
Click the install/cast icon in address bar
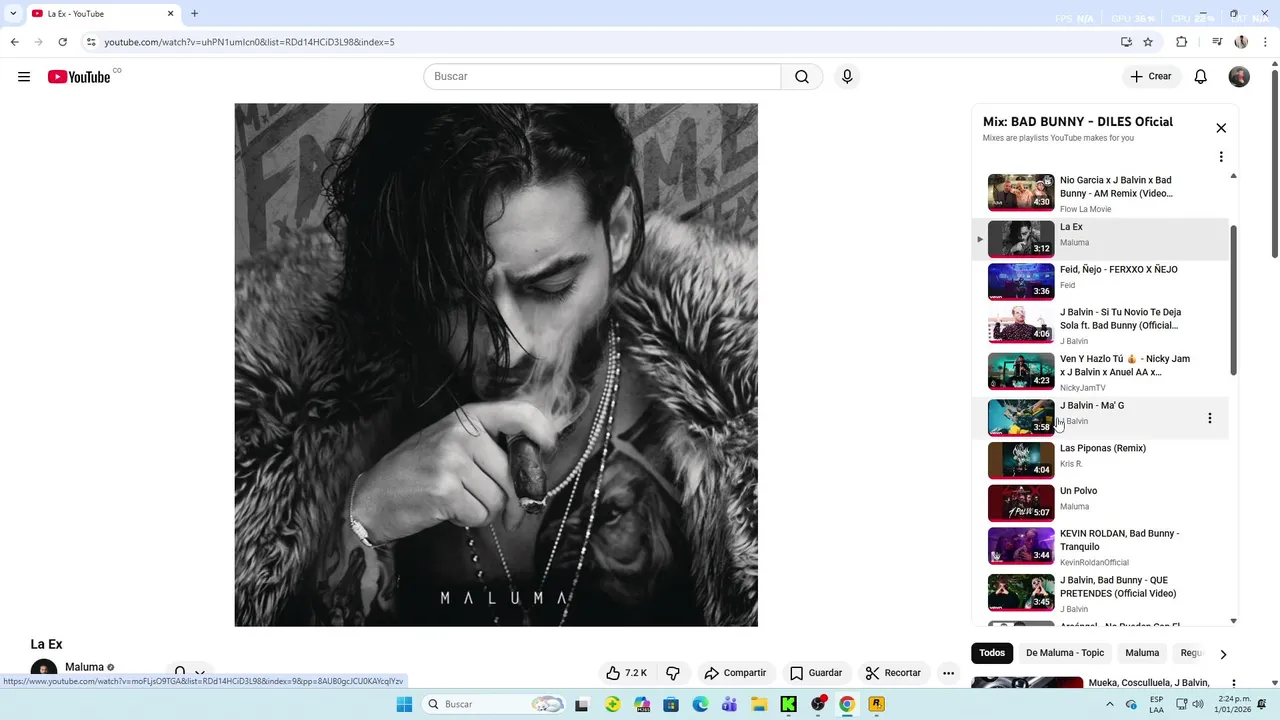click(x=1126, y=42)
